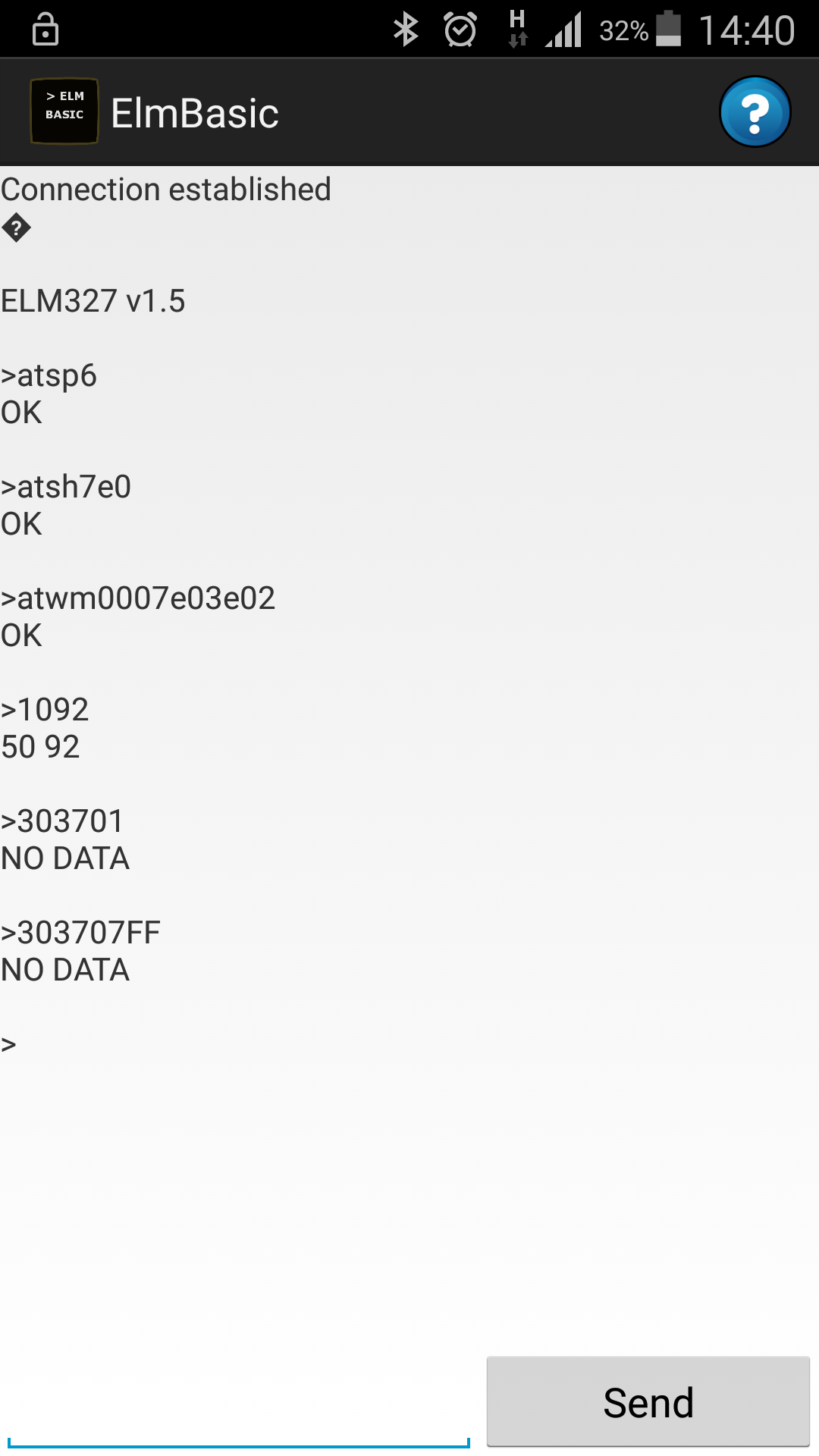Tap the alarm clock status icon
Viewport: 819px width, 1456px height.
point(460,30)
